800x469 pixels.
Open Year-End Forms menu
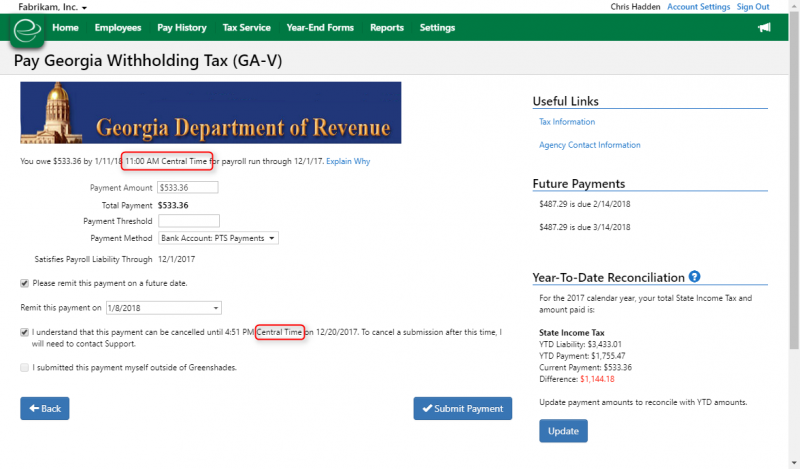pyautogui.click(x=320, y=28)
